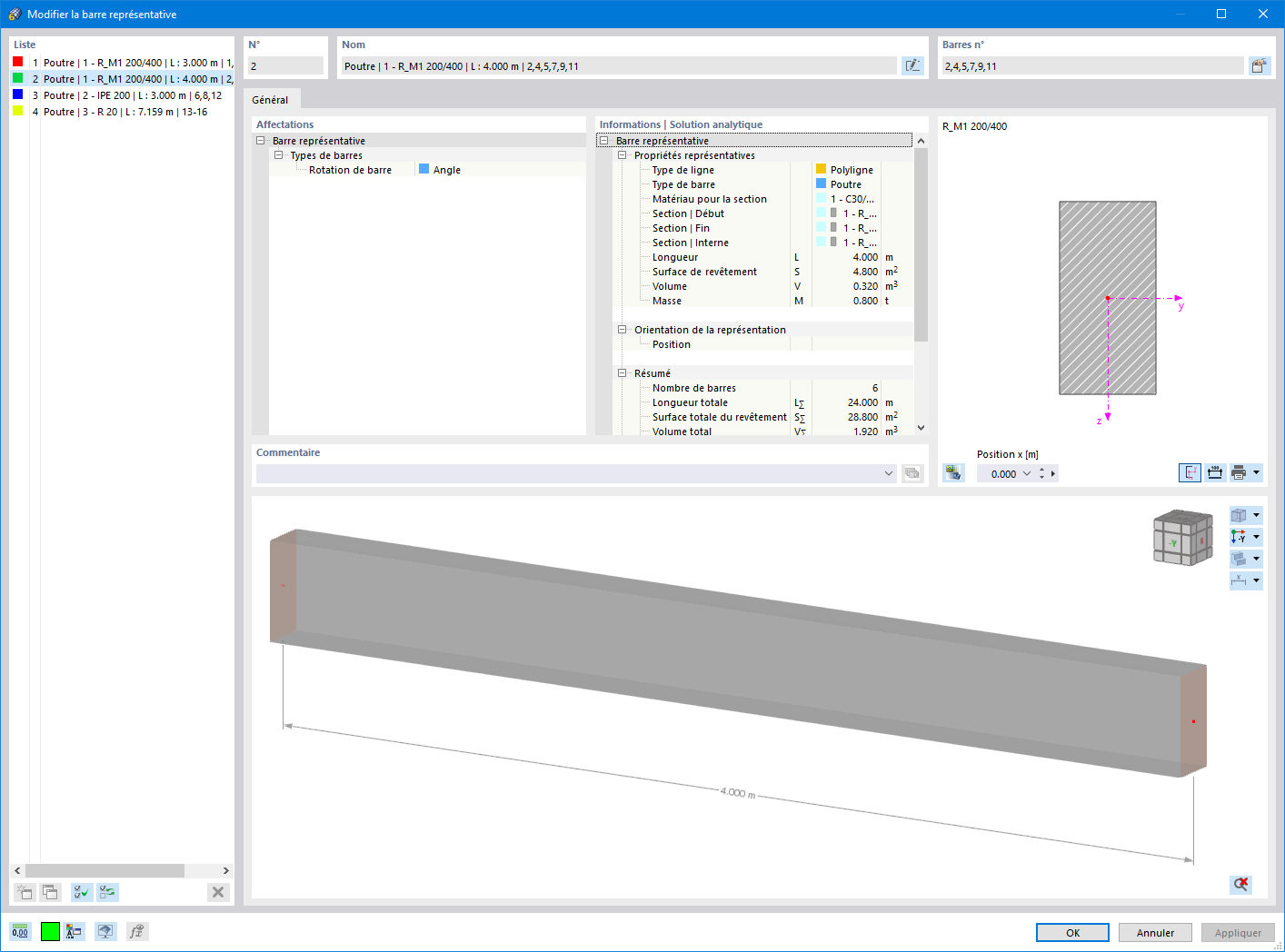Open the Position x value dropdown
Viewport: 1285px width, 952px height.
click(x=1027, y=473)
